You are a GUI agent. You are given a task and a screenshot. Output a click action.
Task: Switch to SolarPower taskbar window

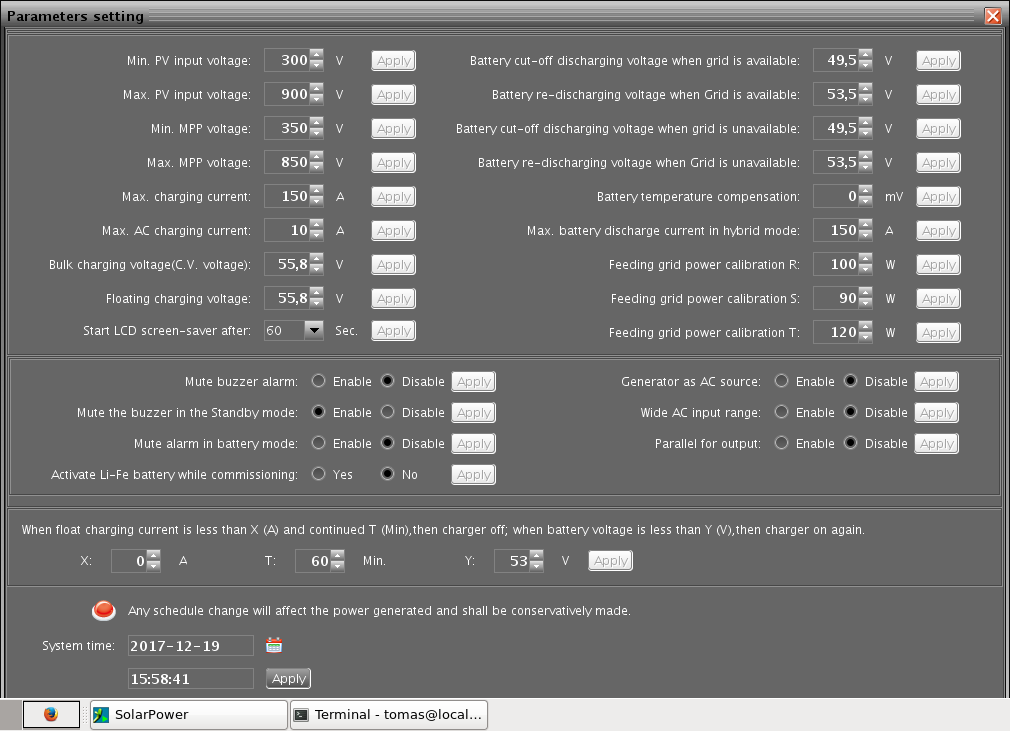189,714
